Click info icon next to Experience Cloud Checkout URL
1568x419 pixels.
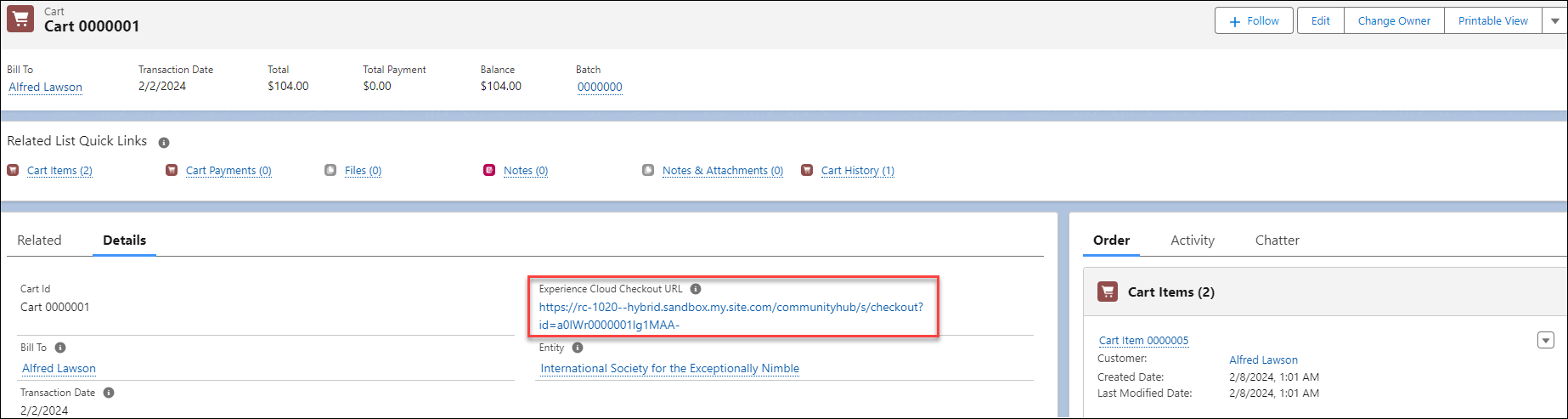[x=696, y=289]
